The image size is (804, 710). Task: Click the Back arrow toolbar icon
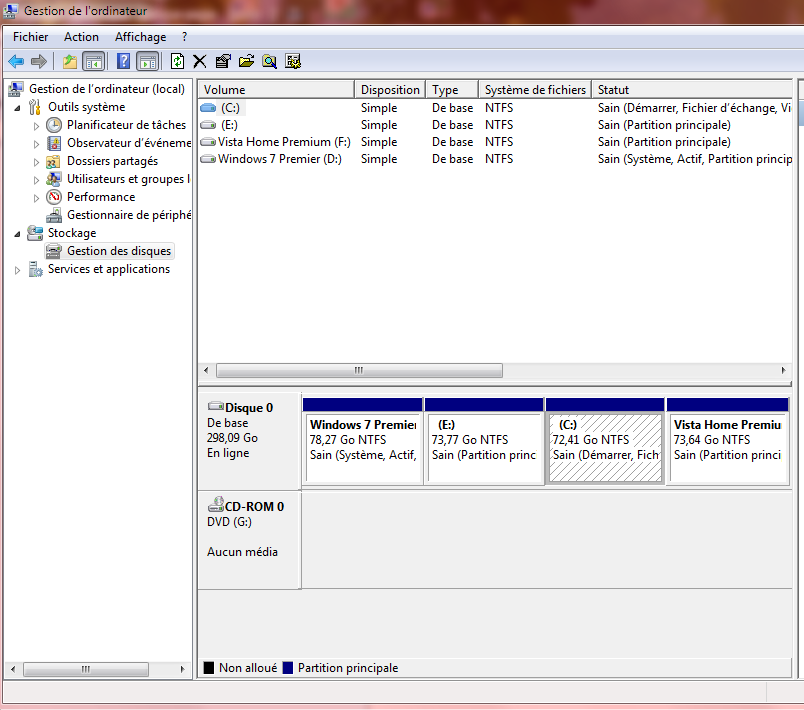coord(16,62)
